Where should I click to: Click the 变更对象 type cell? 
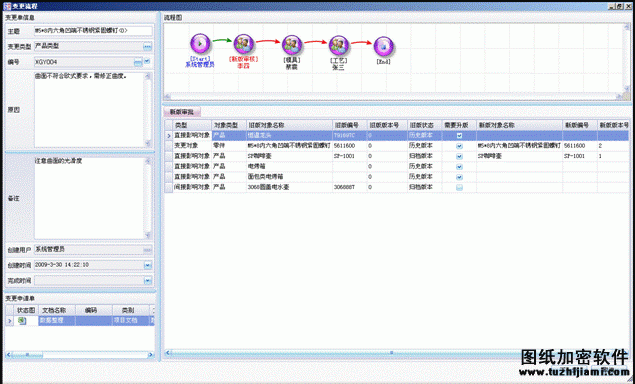point(192,146)
